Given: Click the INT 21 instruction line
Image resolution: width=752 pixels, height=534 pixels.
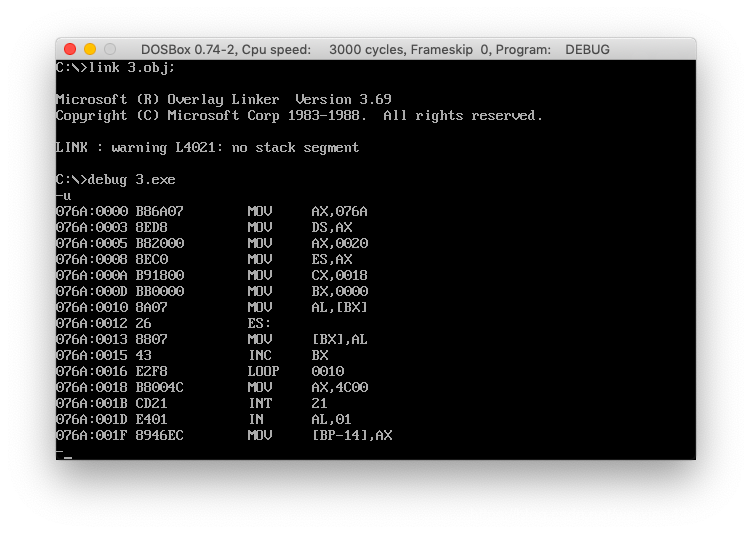Looking at the screenshot, I should 192,403.
